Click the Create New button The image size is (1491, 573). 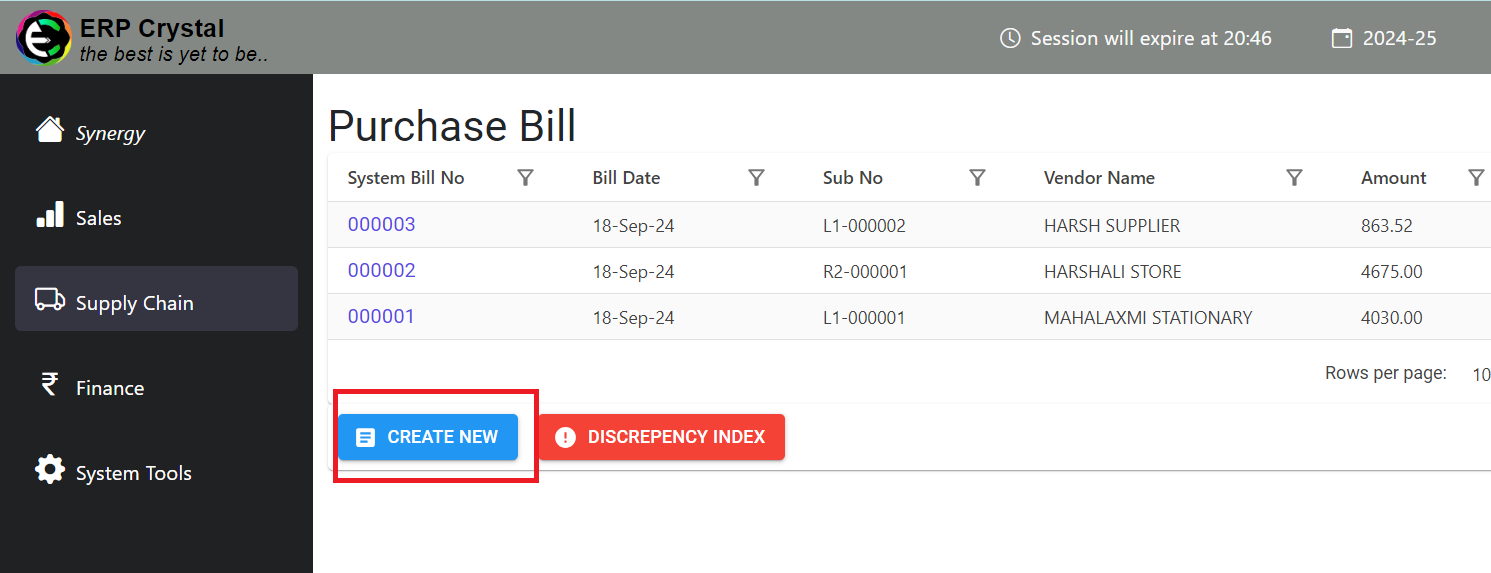click(x=428, y=437)
